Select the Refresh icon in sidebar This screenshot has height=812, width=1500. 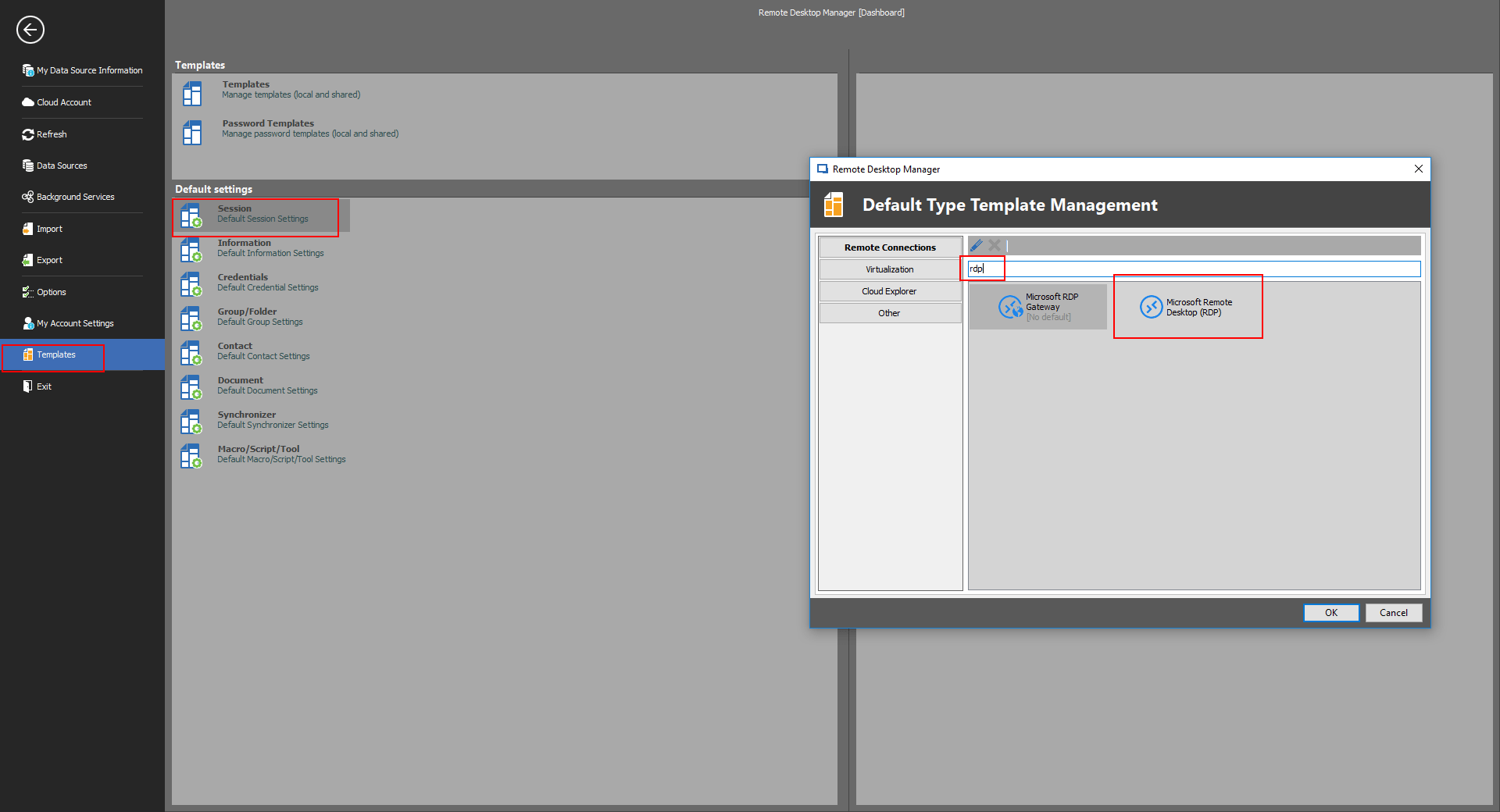point(52,134)
